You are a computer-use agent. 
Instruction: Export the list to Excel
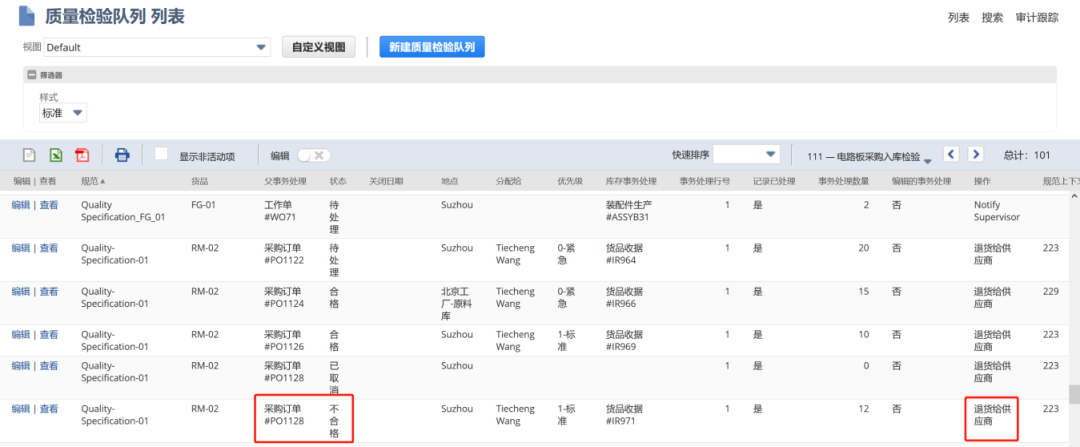[x=56, y=155]
